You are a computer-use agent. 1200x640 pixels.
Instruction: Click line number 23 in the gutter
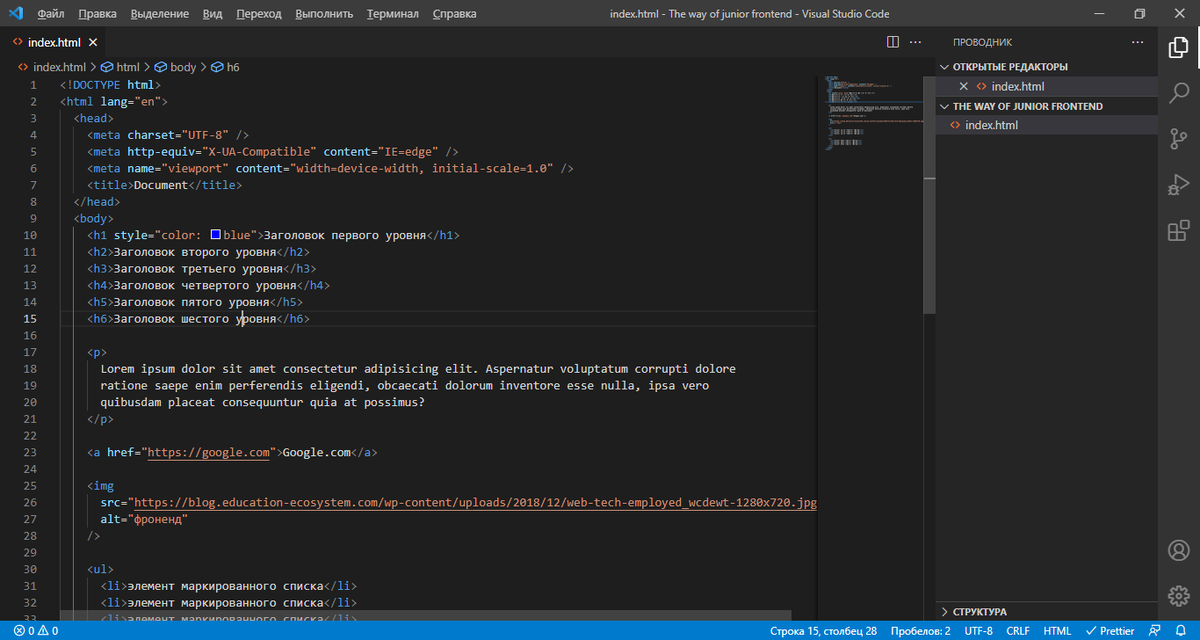pyautogui.click(x=30, y=452)
